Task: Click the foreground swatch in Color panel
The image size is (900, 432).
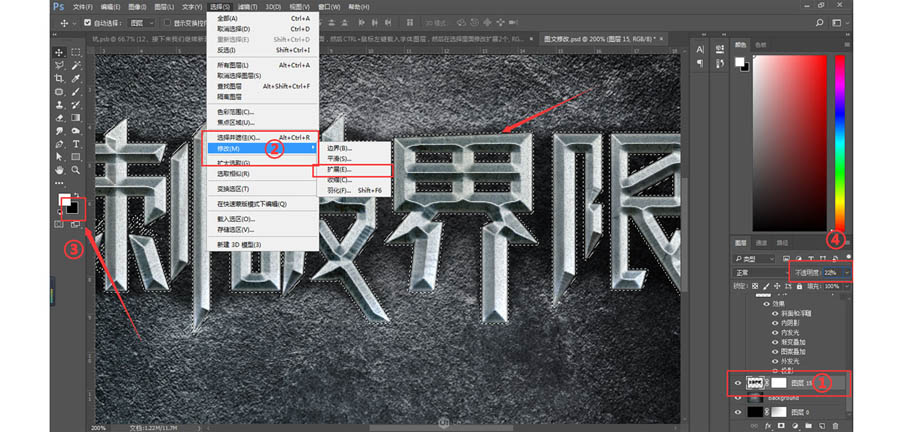Action: click(740, 61)
